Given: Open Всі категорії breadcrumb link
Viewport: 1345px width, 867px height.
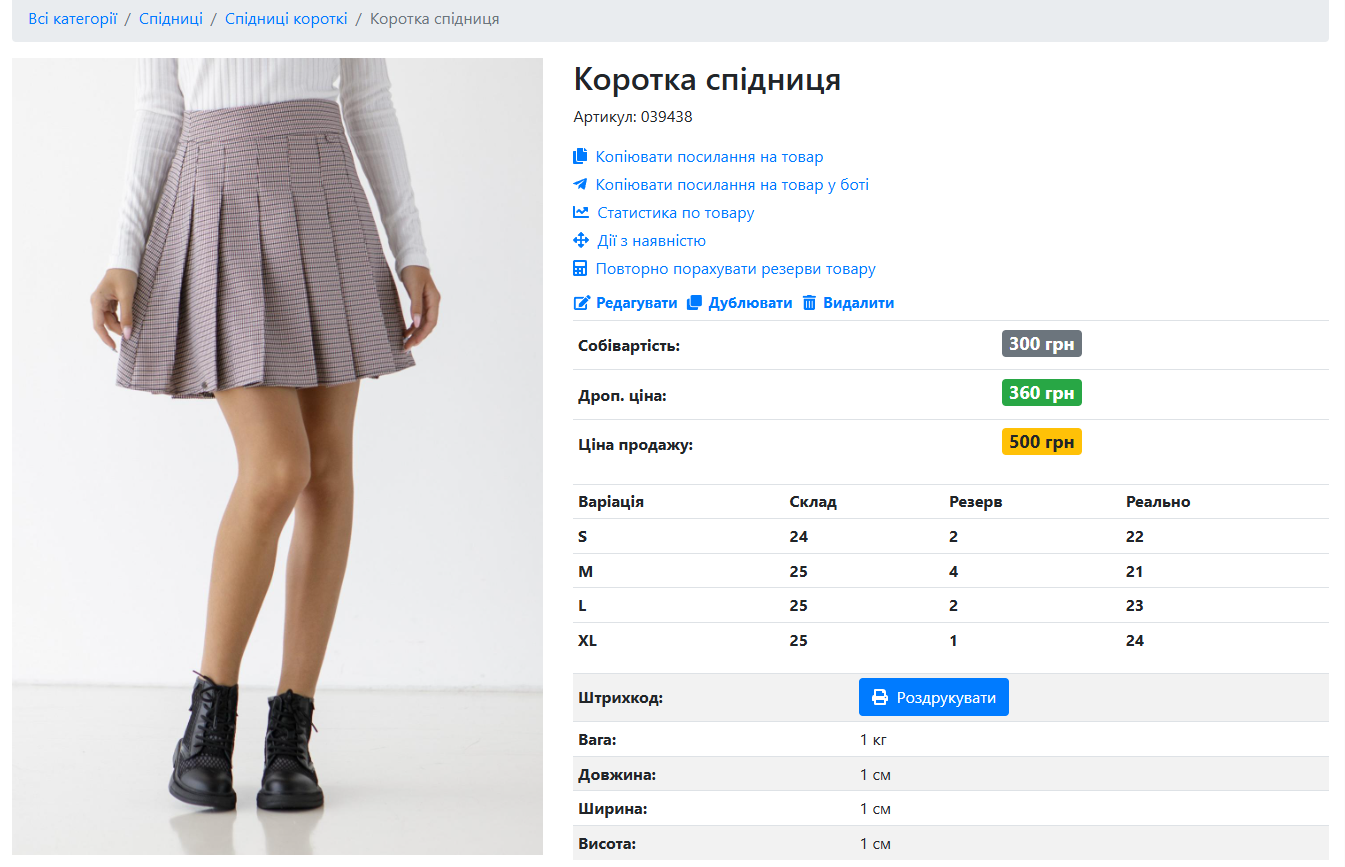Looking at the screenshot, I should [x=73, y=19].
